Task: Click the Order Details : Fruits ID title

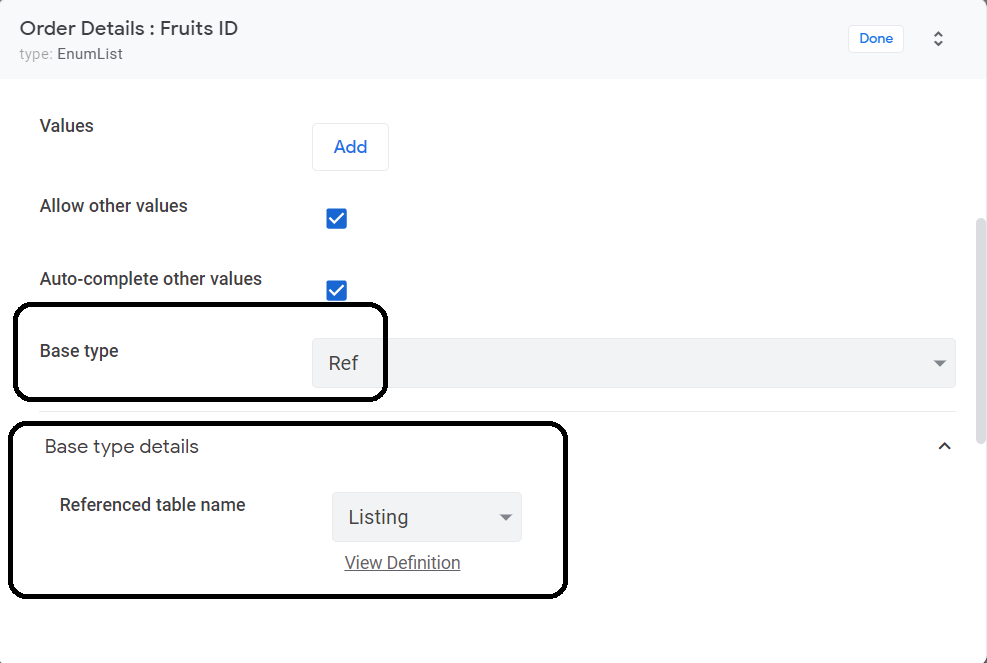Action: coord(128,28)
